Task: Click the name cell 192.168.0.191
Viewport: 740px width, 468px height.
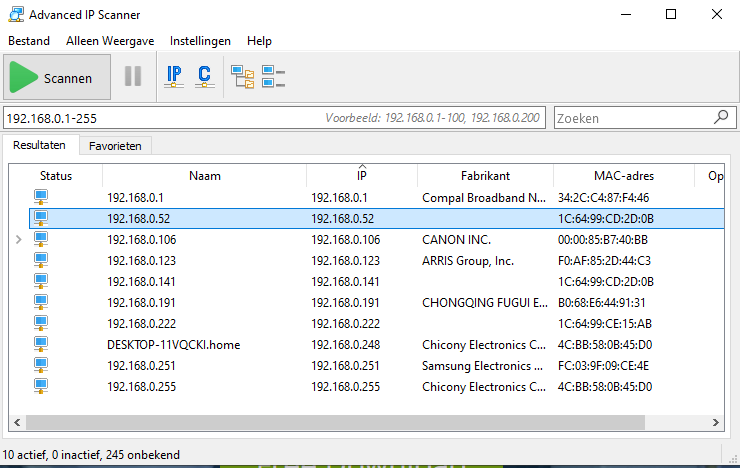Action: click(141, 303)
